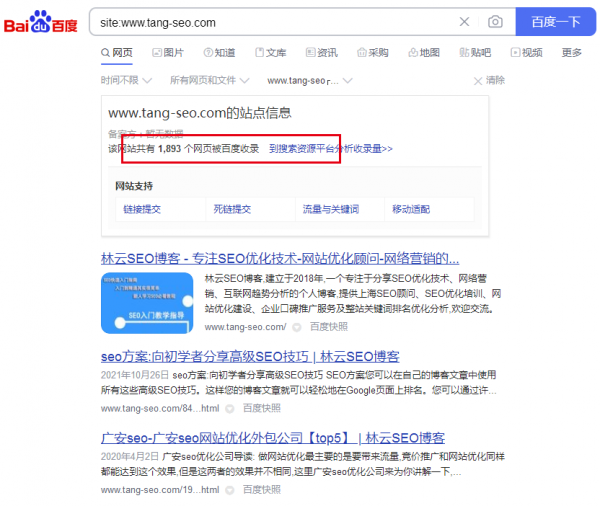Open 移动适配 link
The height and width of the screenshot is (506, 600).
(x=411, y=209)
